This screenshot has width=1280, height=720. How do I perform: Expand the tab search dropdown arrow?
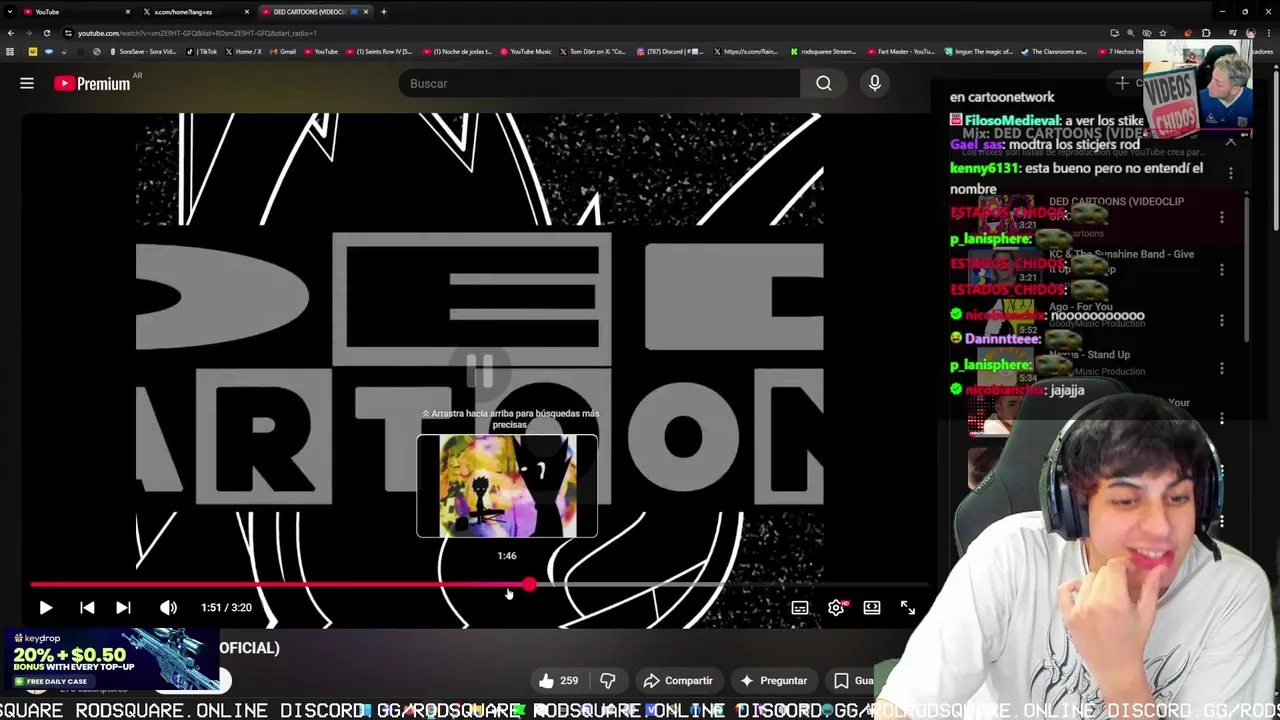click(9, 12)
